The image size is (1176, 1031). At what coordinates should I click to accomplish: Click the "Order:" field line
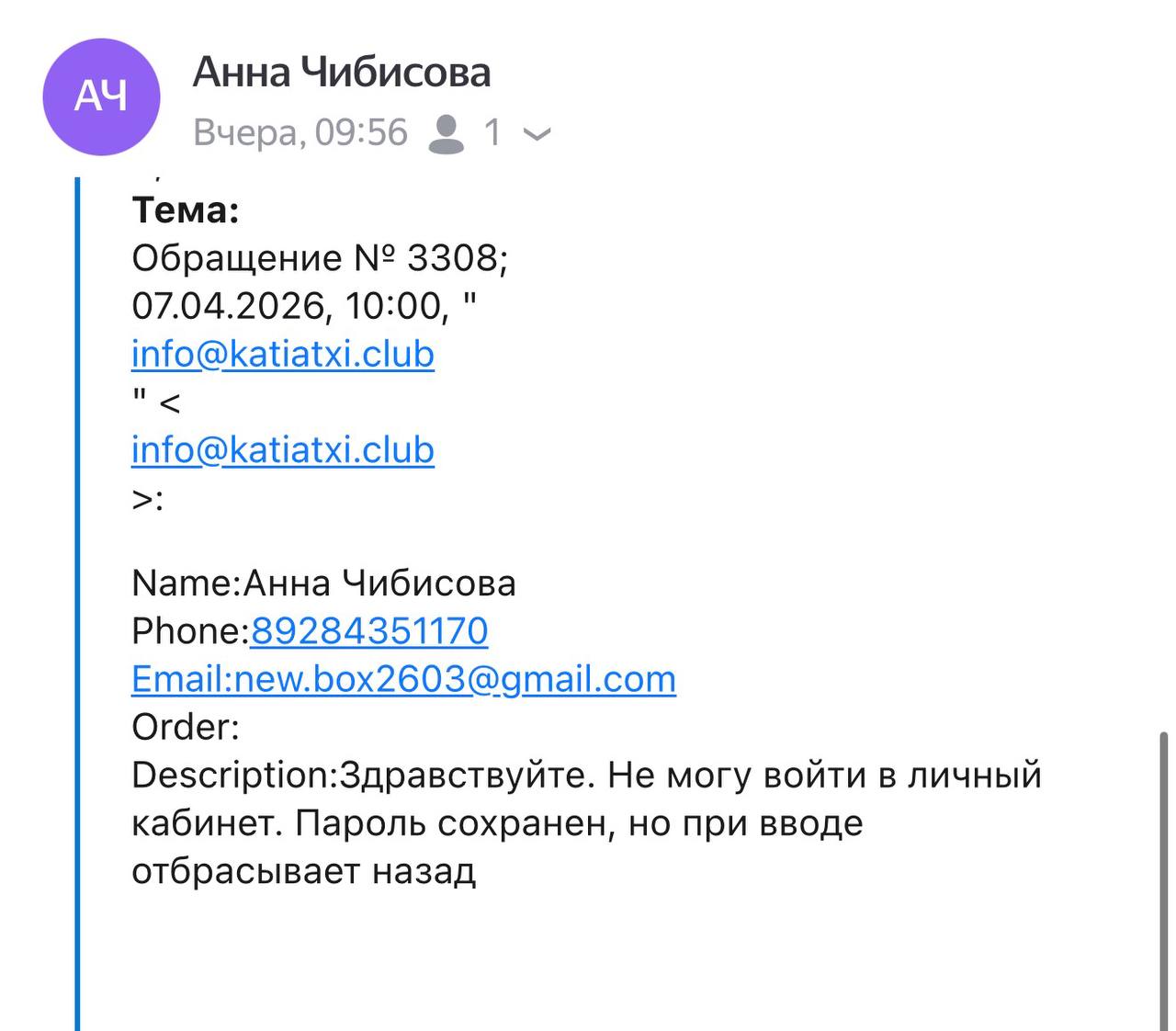click(186, 727)
